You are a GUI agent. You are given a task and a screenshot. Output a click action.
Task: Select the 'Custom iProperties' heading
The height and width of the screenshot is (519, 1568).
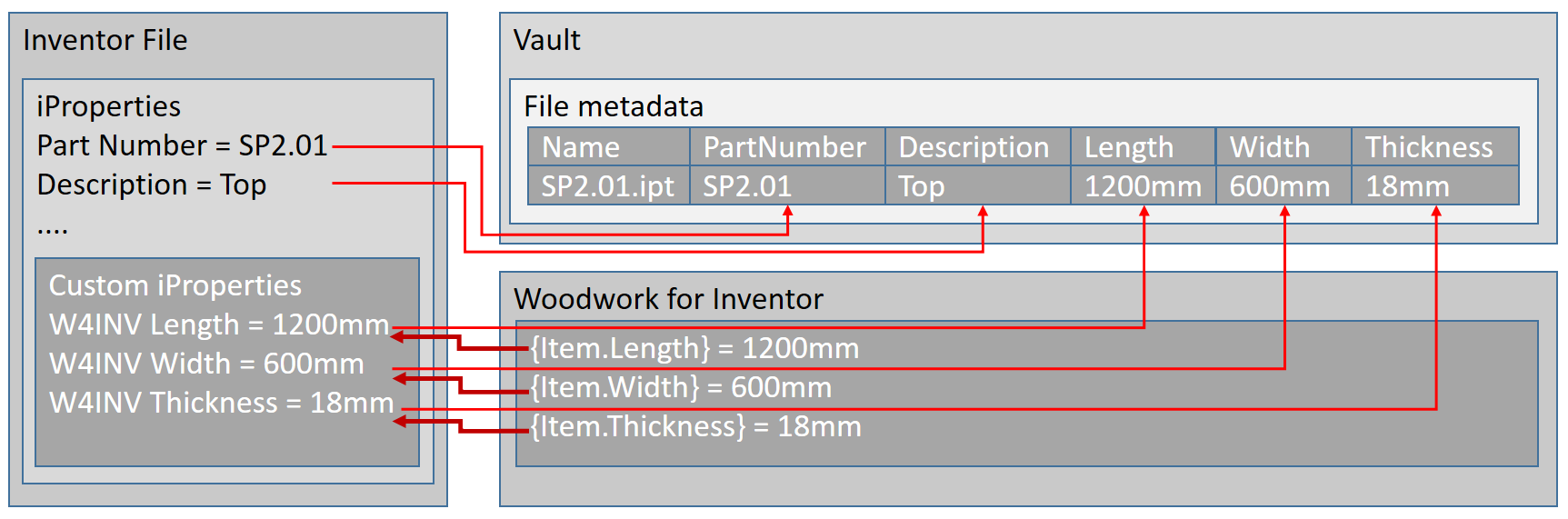[175, 285]
